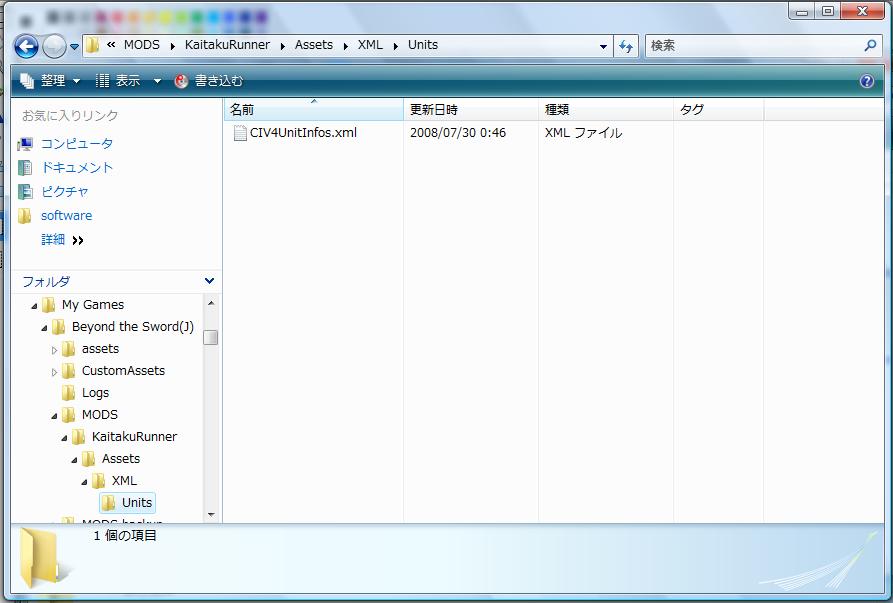Open the ドキュメント favorite link
This screenshot has width=893, height=603.
pyautogui.click(x=76, y=168)
